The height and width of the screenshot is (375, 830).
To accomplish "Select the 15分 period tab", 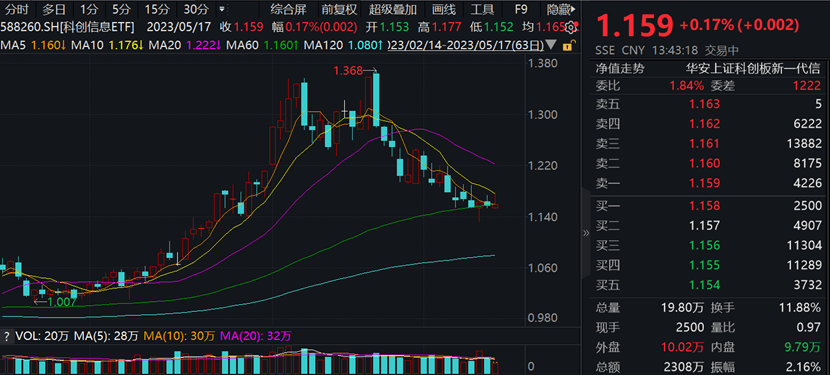I will click(x=156, y=9).
